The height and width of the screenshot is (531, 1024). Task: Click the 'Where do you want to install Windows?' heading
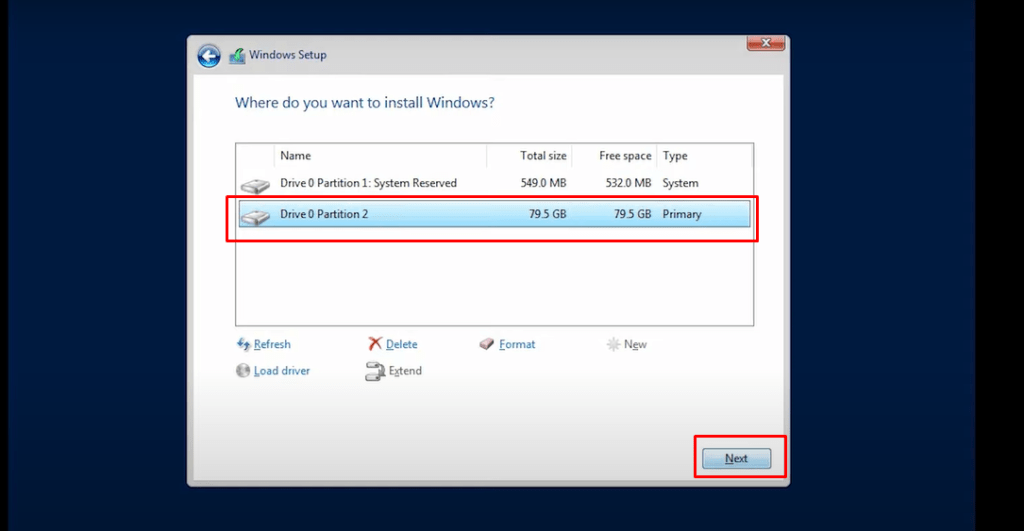(x=365, y=103)
